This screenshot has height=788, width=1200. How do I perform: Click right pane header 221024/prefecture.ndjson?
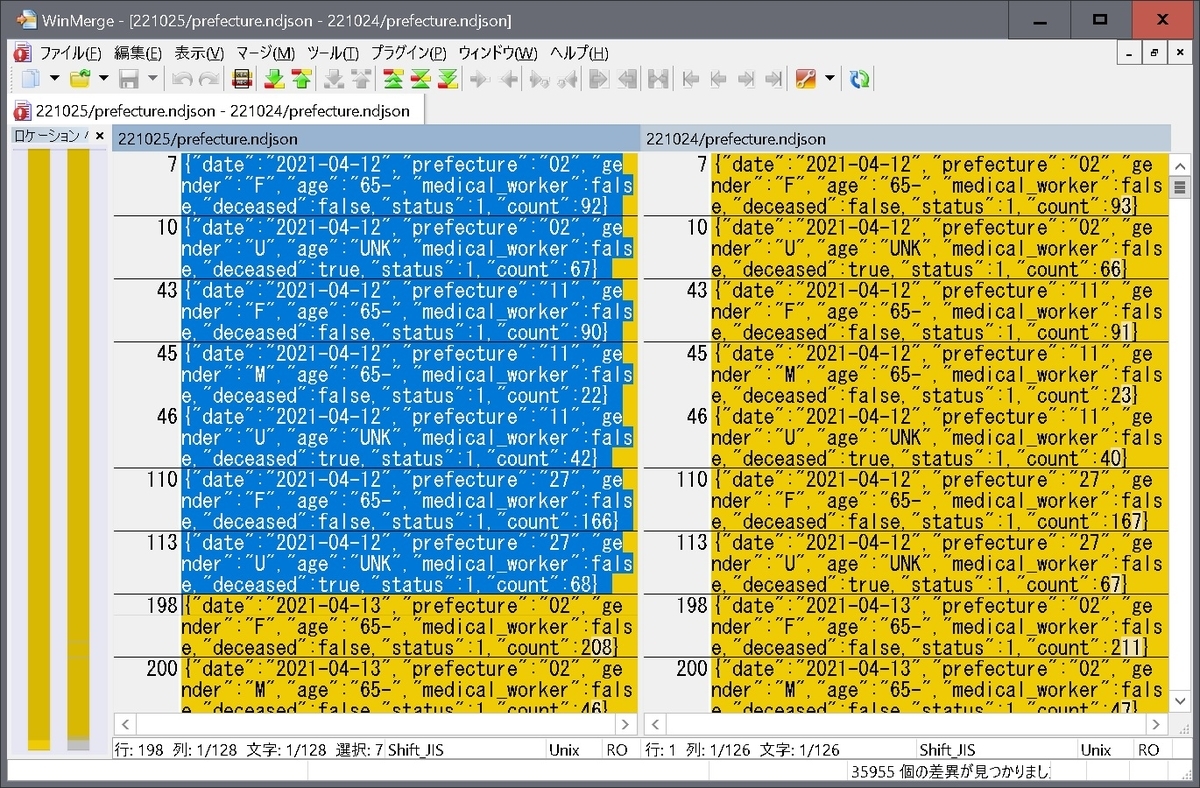click(906, 139)
